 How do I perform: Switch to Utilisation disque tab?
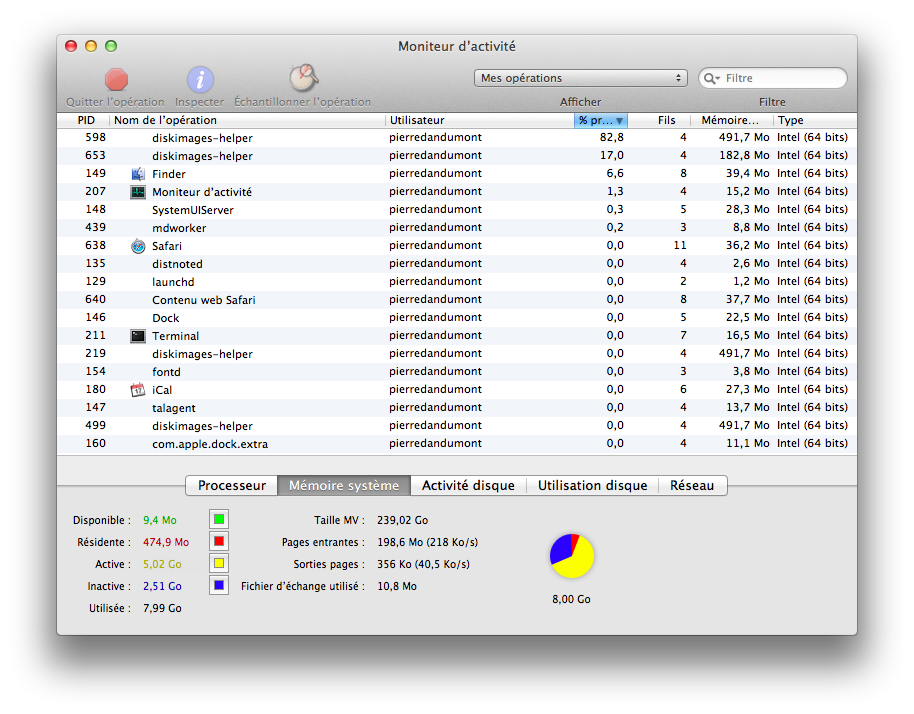[x=592, y=486]
